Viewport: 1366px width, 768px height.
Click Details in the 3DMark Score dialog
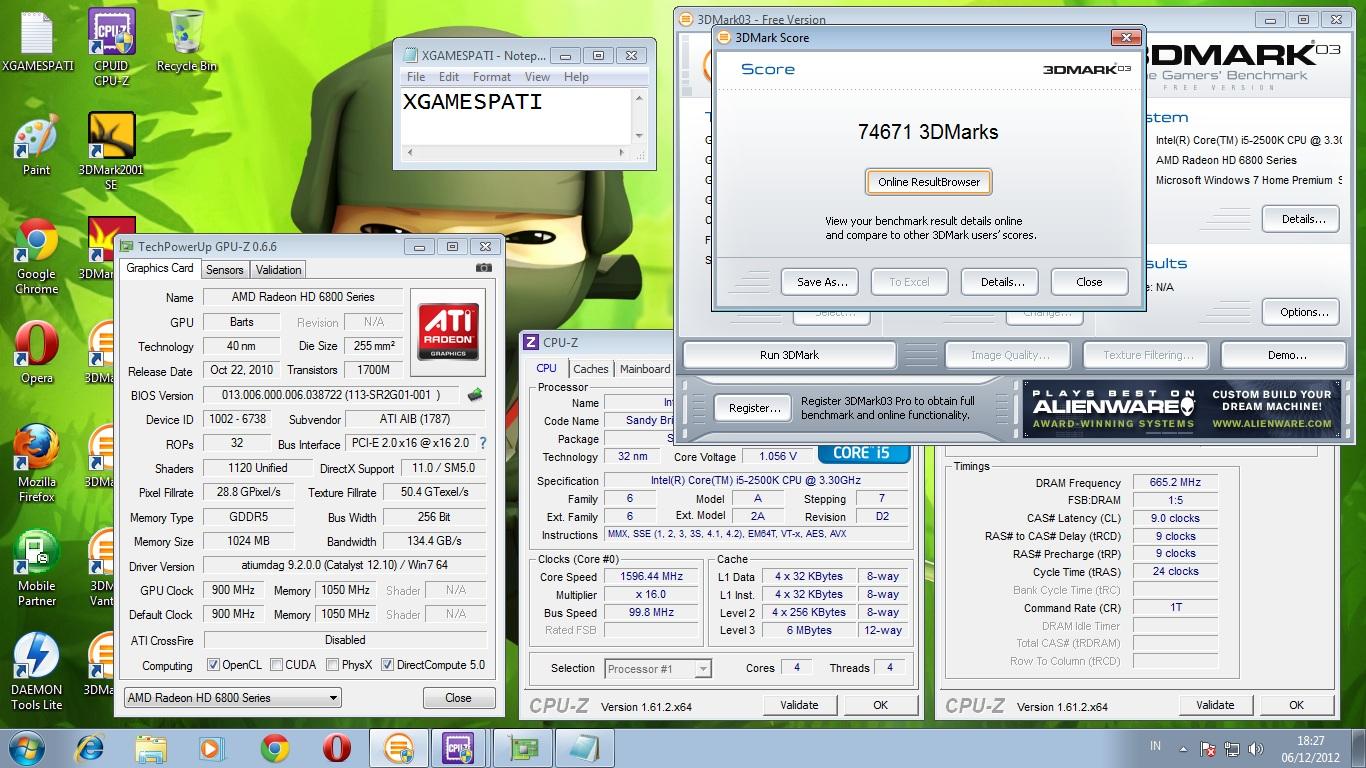point(1002,282)
